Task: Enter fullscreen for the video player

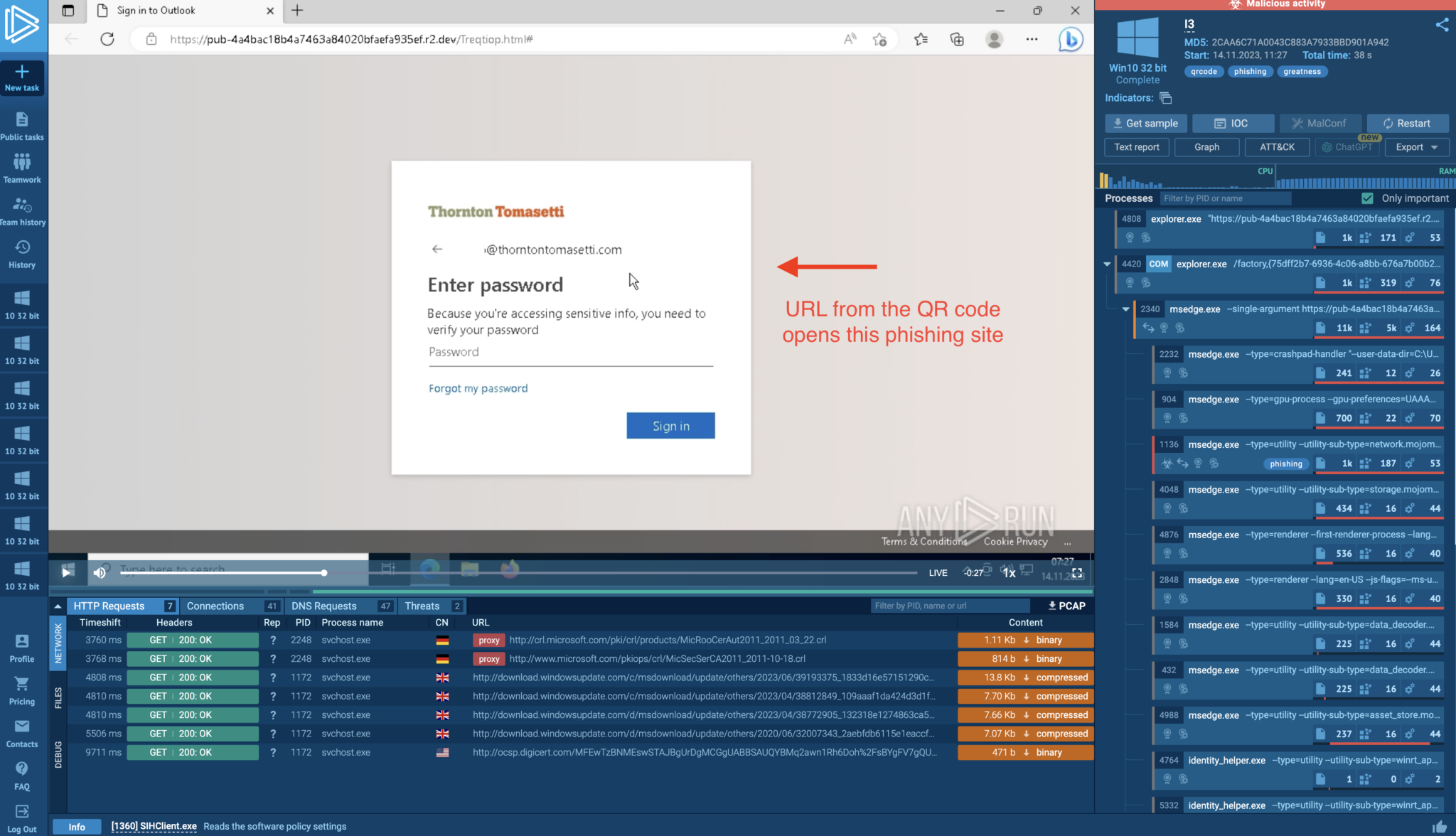Action: tap(1077, 573)
